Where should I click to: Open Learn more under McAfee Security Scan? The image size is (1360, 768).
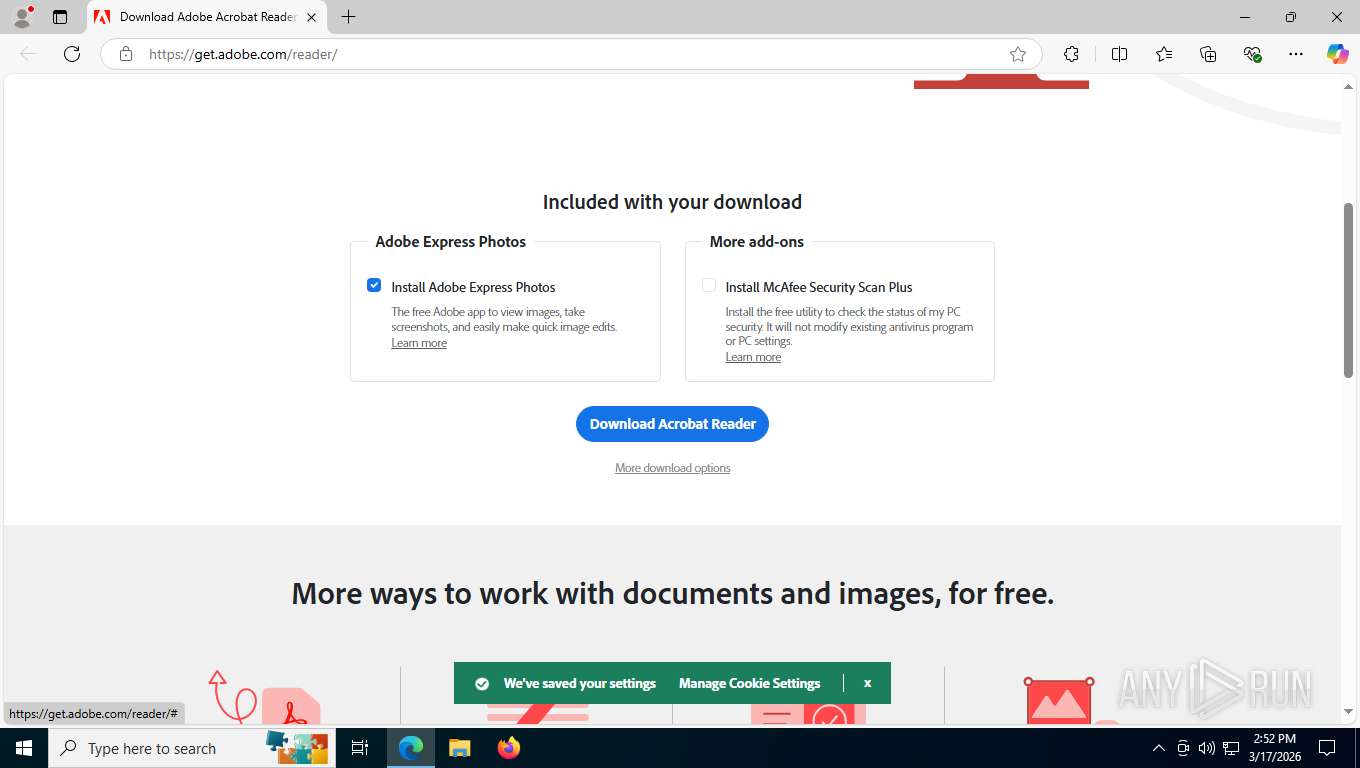pos(753,357)
